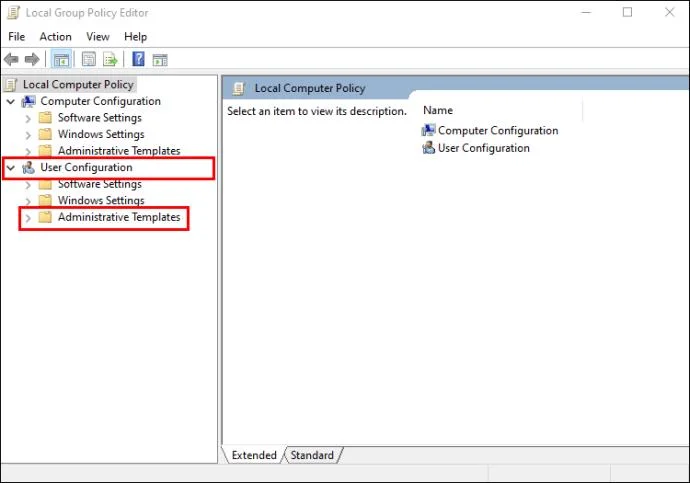Screen dimensions: 690x483
Task: Click Windows Settings folder icon under User Configuration
Action: coord(45,201)
